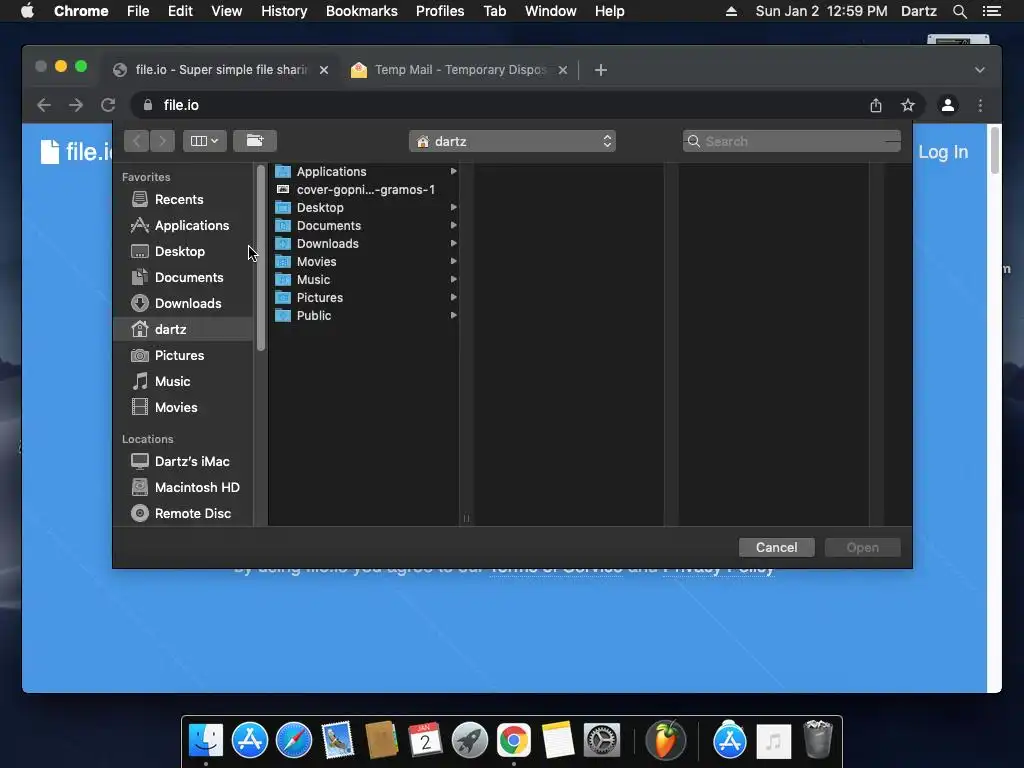This screenshot has width=1024, height=768.
Task: Open the column view options dropdown
Action: click(x=204, y=140)
